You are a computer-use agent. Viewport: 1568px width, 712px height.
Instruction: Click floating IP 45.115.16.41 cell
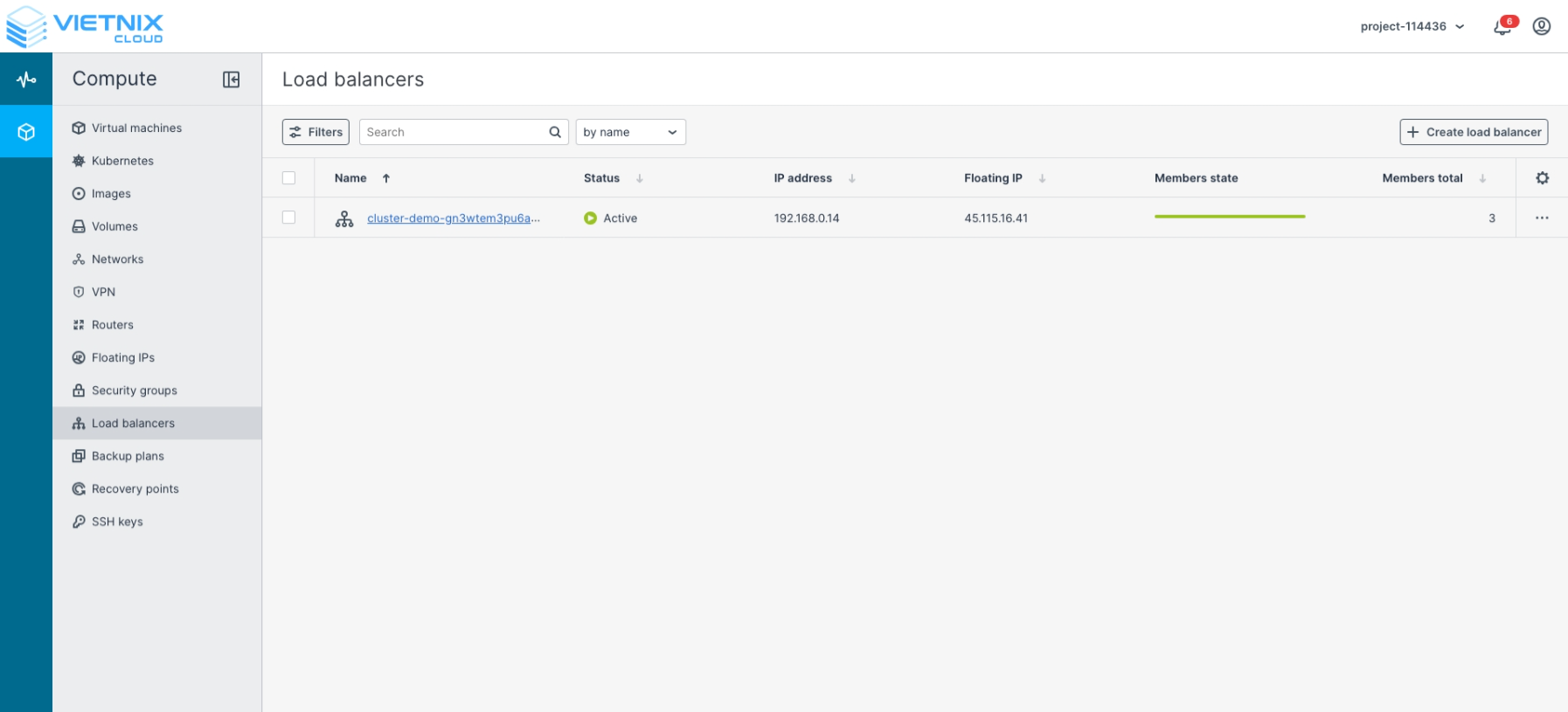(996, 218)
